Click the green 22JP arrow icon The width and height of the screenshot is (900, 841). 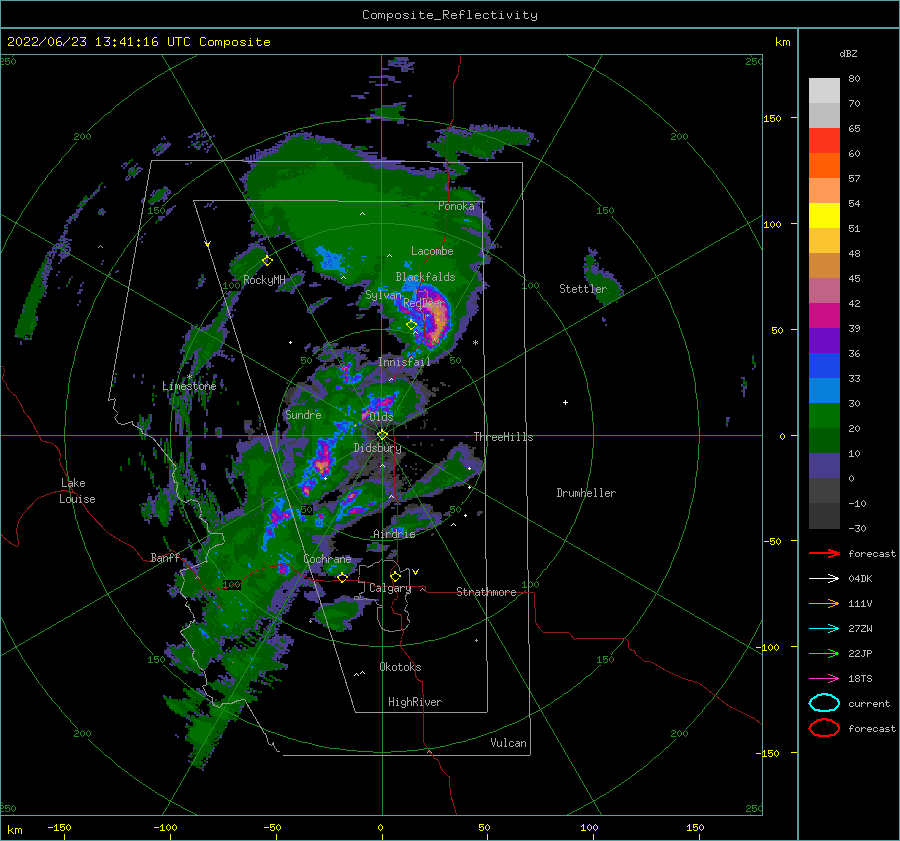click(824, 653)
